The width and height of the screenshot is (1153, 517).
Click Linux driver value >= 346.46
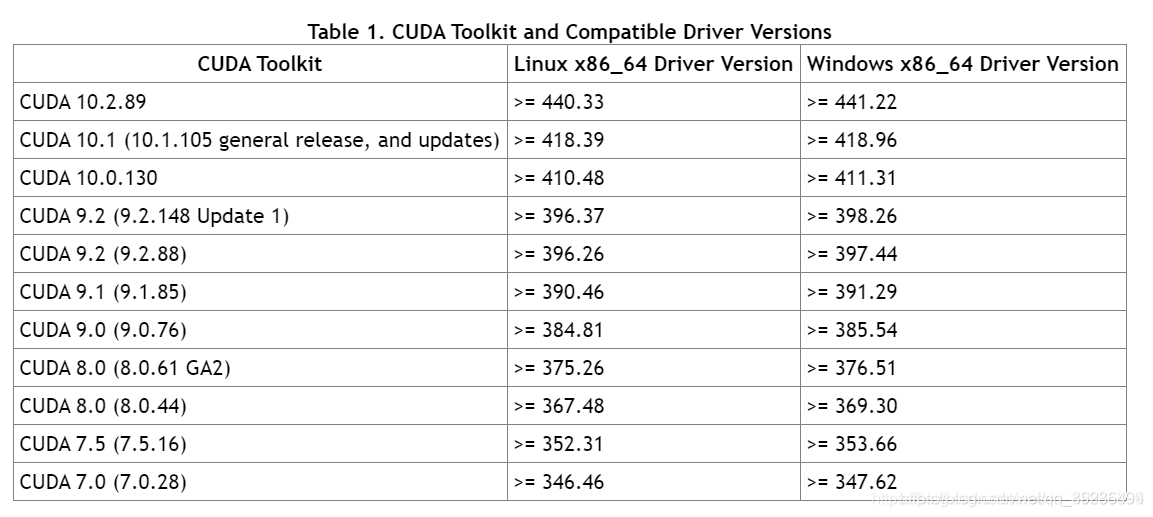point(559,482)
